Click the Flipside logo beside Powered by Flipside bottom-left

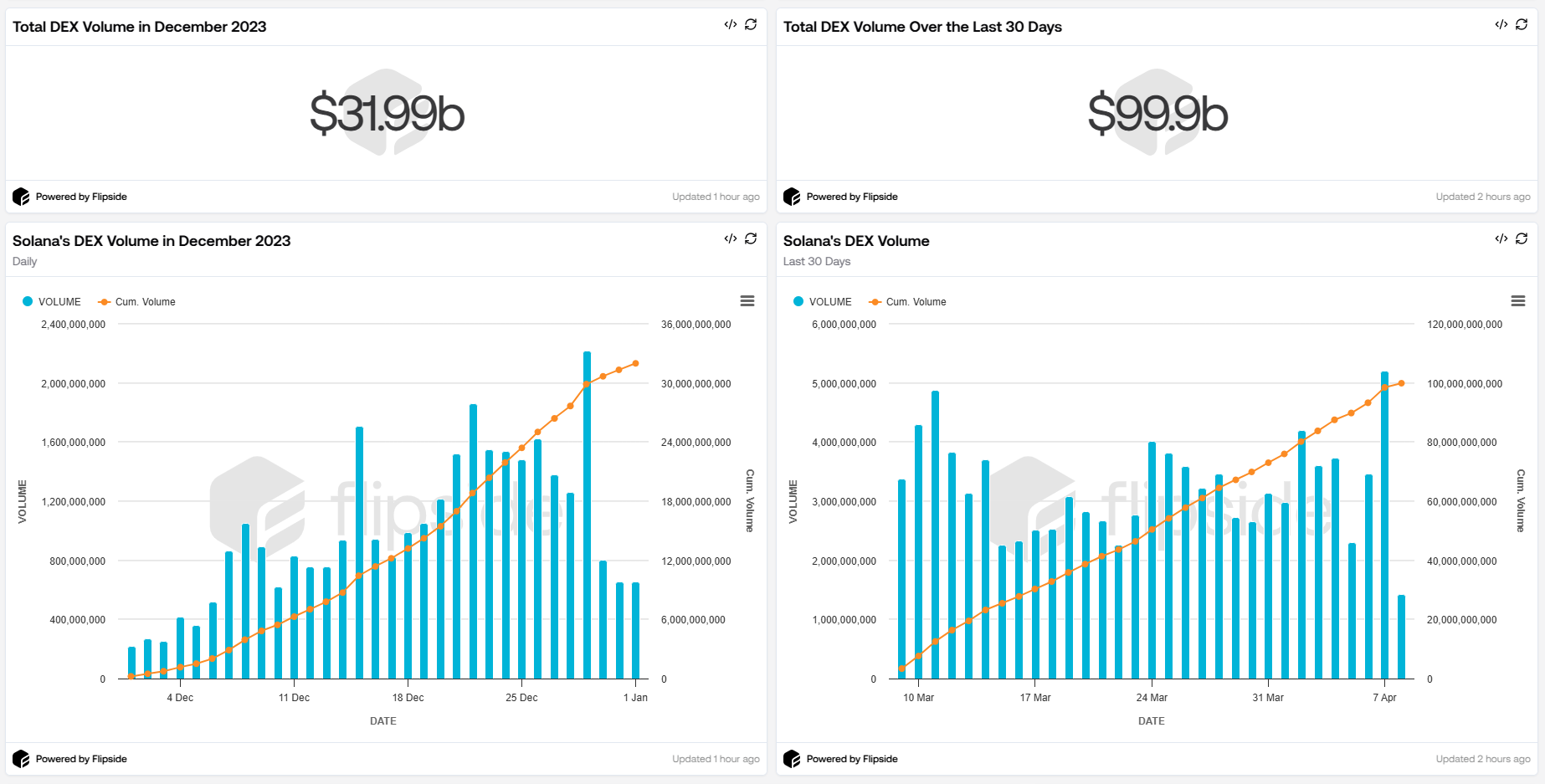click(20, 759)
